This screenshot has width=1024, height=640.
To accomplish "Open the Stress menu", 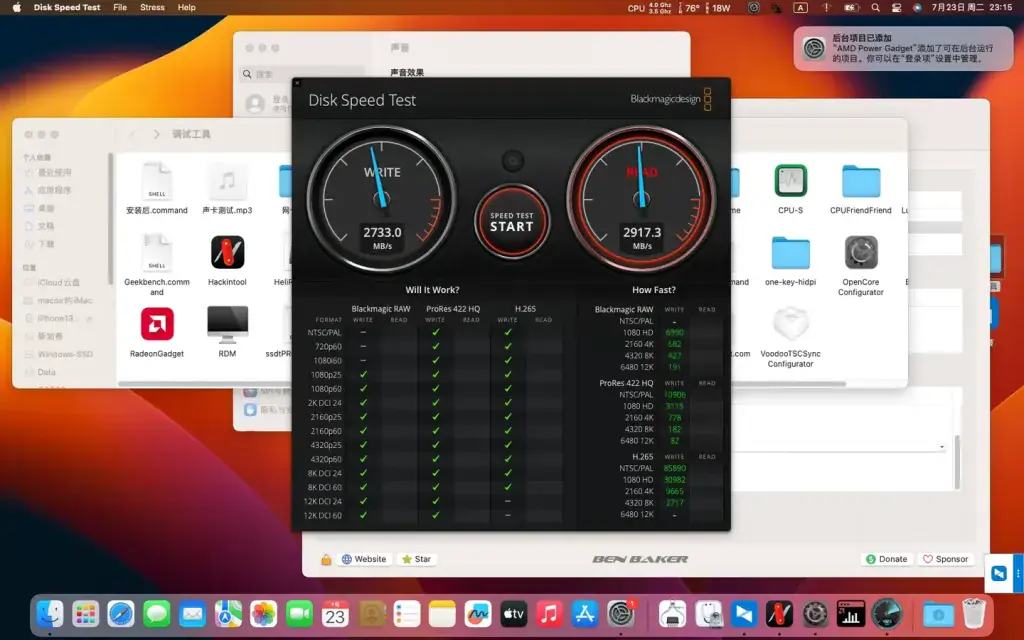I will 152,7.
